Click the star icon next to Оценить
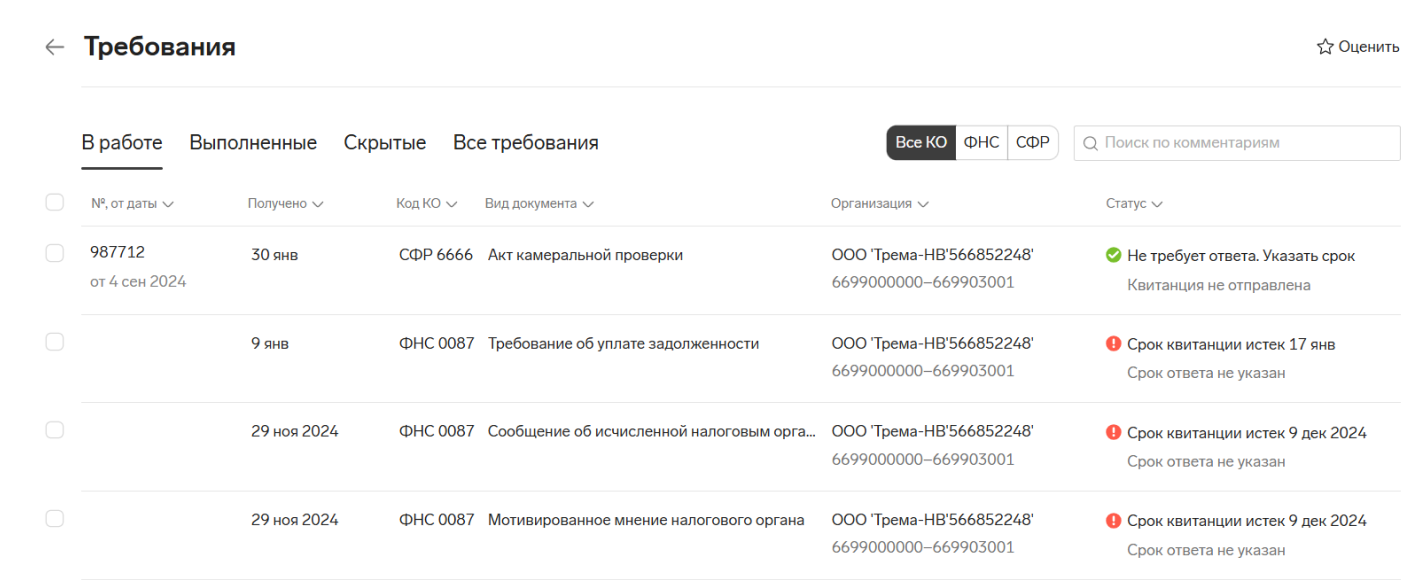The width and height of the screenshot is (1418, 580). (1325, 47)
